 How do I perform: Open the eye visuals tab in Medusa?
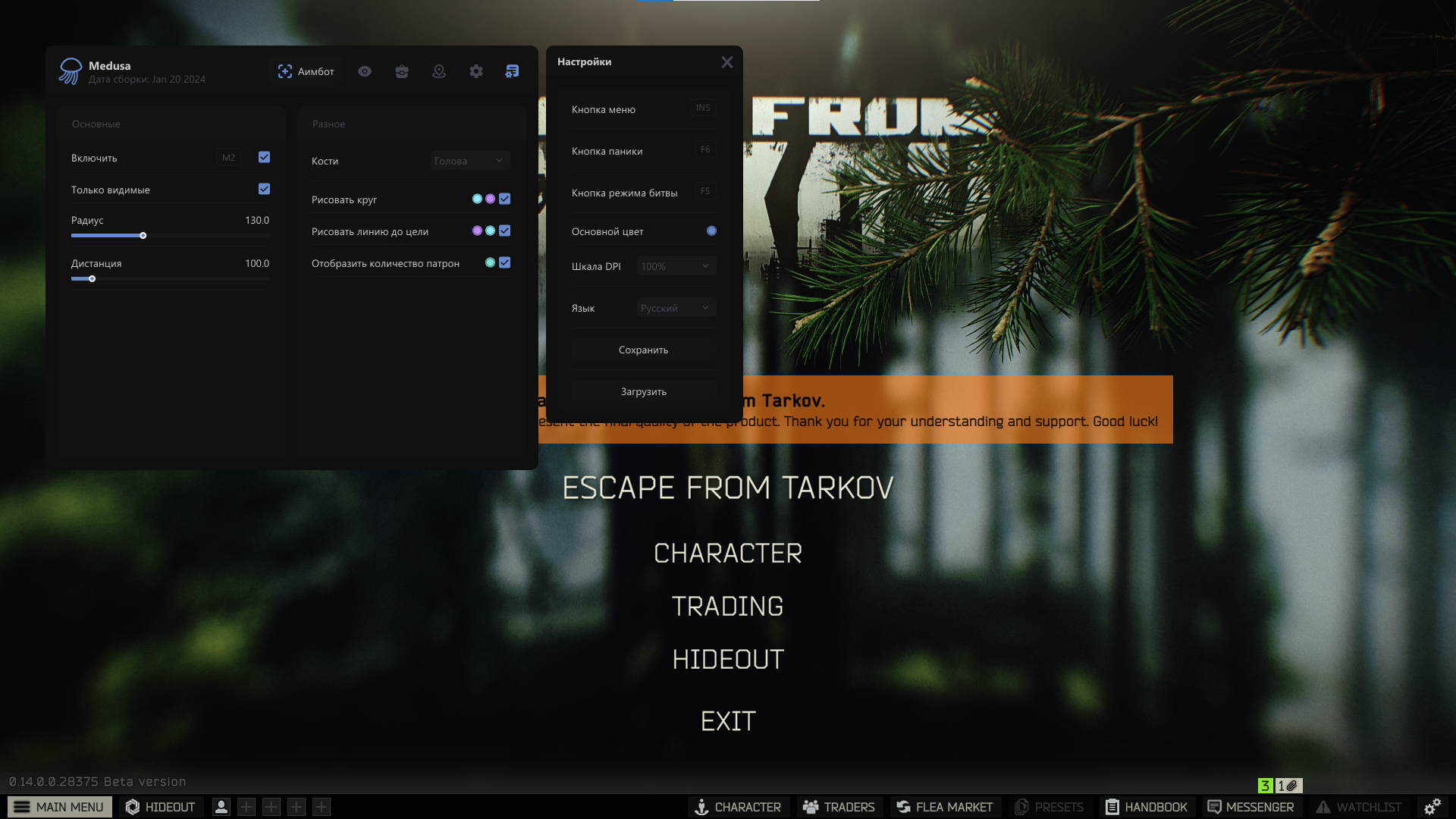click(x=365, y=71)
